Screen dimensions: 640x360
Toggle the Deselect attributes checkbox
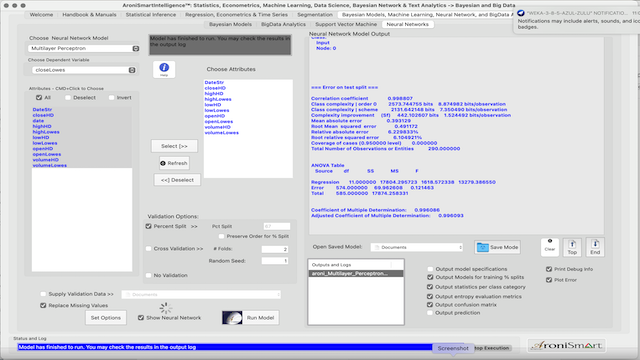[x=68, y=98]
